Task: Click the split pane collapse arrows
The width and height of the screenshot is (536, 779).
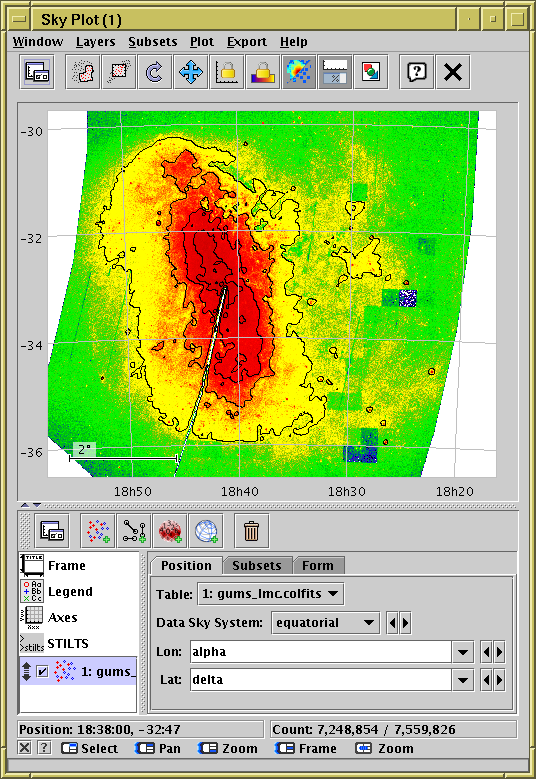Action: pos(30,505)
